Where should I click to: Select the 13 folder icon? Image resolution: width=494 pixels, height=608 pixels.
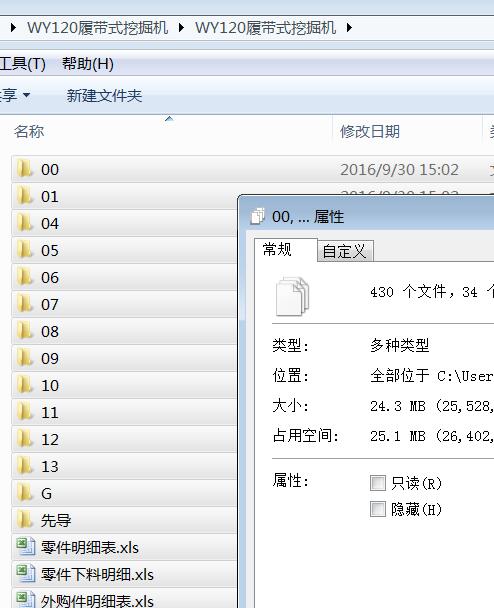[x=25, y=466]
